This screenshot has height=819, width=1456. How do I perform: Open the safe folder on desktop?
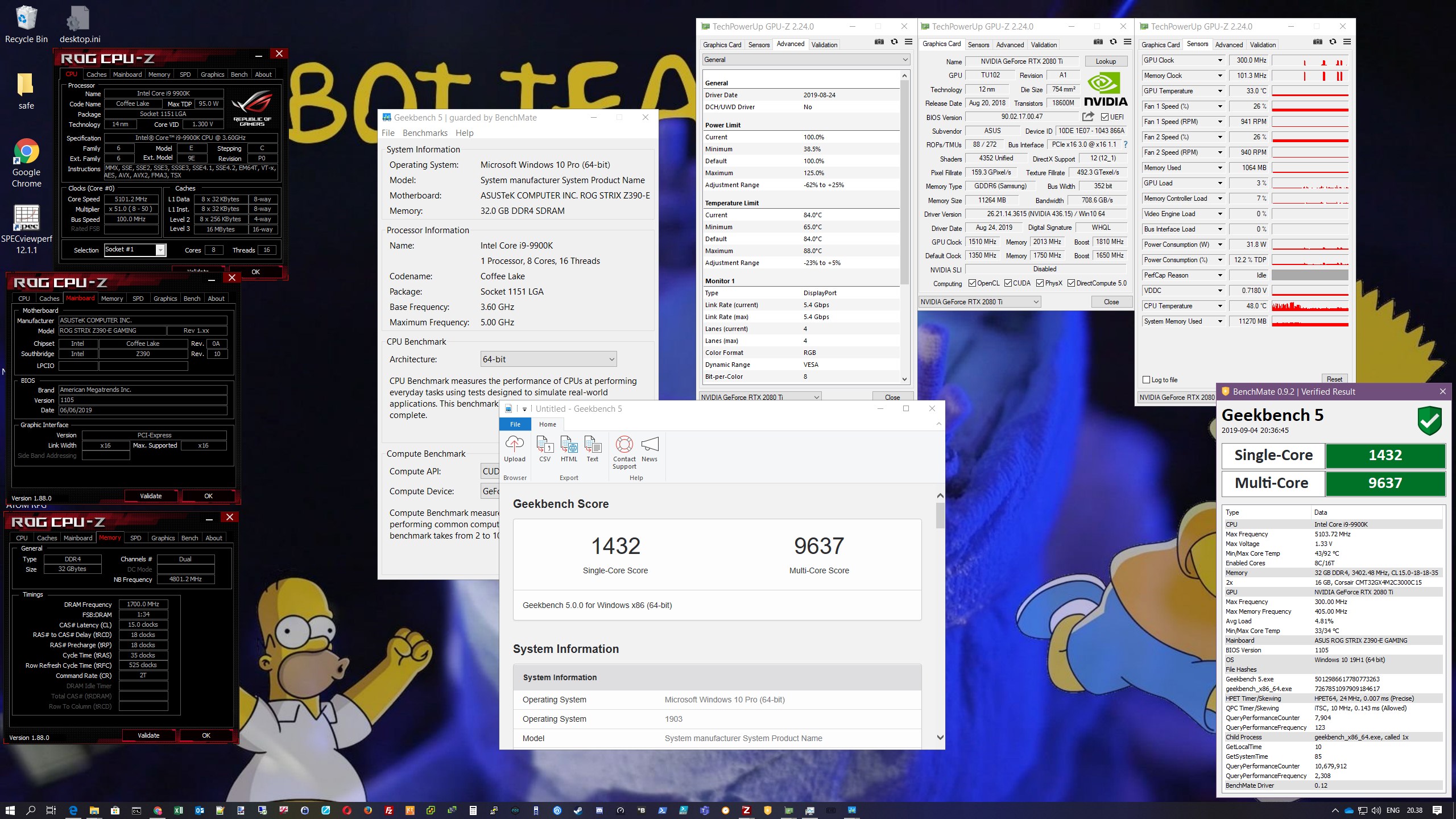point(26,91)
